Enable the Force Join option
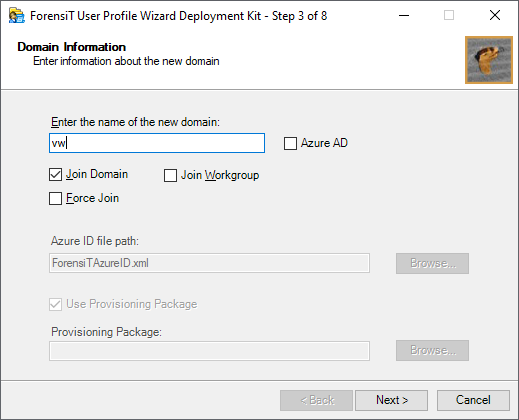The height and width of the screenshot is (420, 519). [55, 198]
